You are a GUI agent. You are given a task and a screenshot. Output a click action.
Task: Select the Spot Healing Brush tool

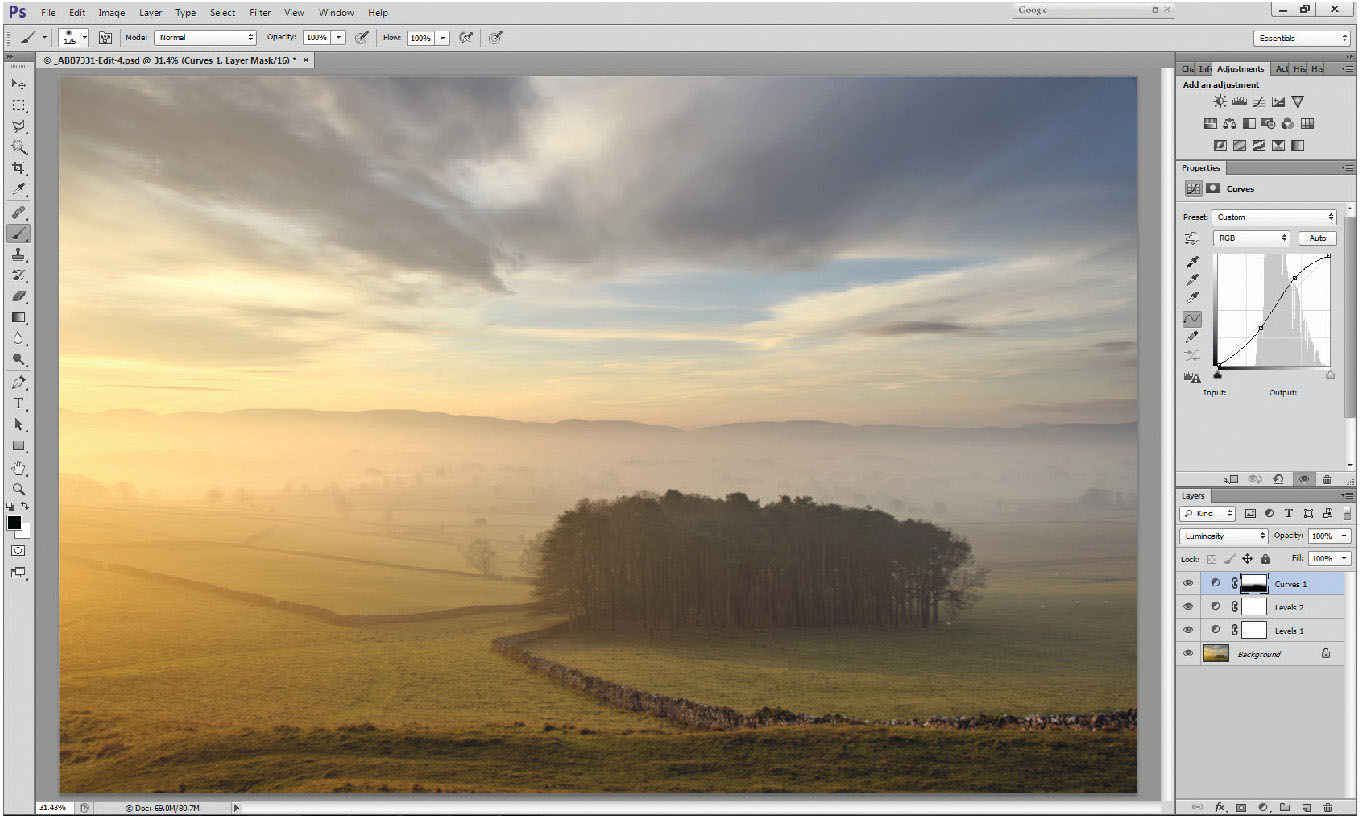19,212
